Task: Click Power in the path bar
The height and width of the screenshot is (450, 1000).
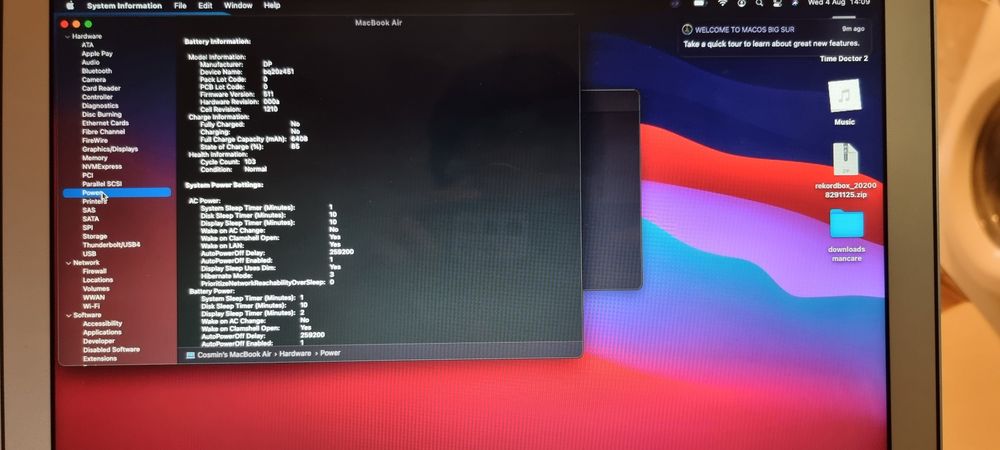Action: point(330,353)
